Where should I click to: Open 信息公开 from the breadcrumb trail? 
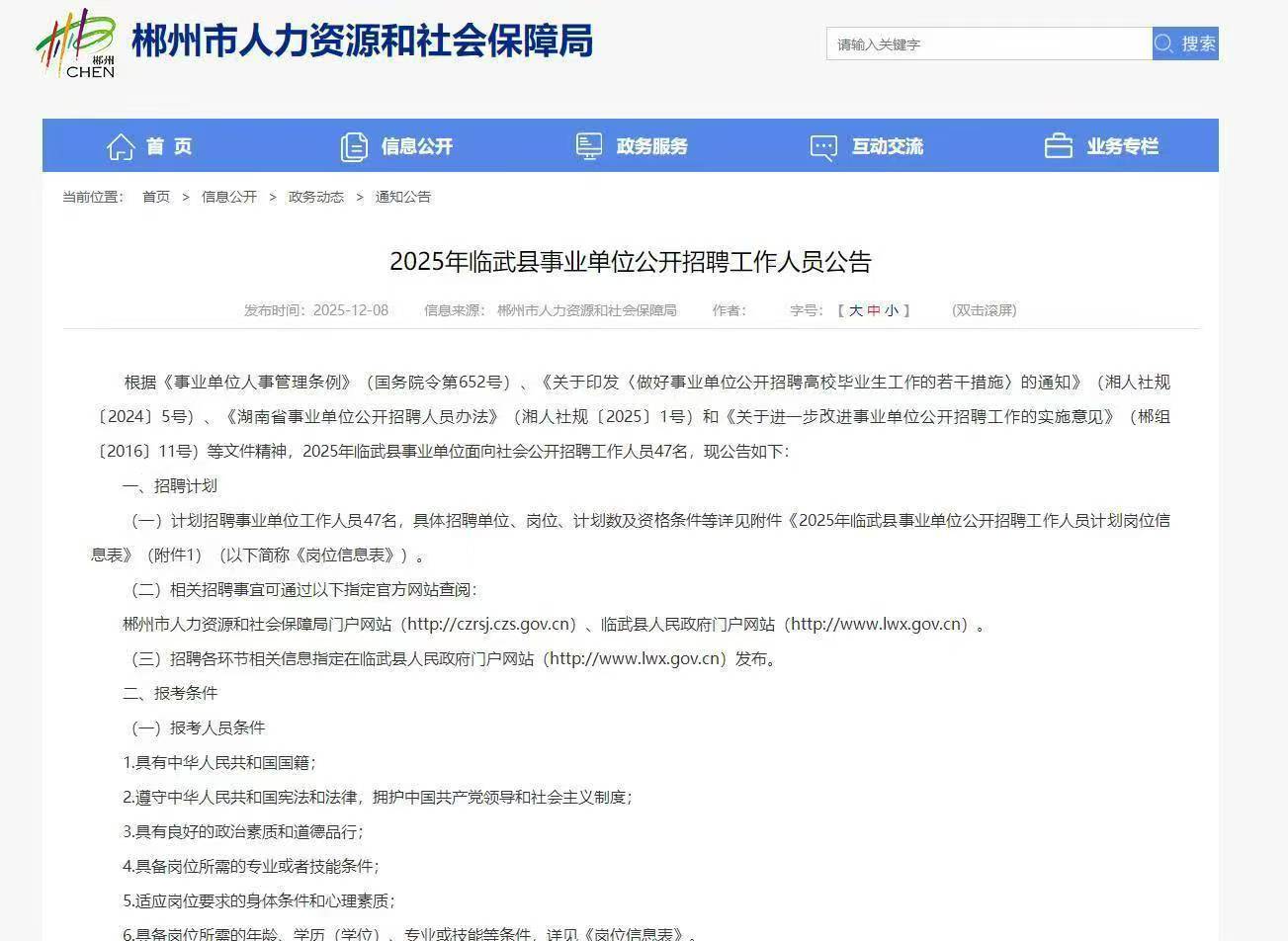pos(228,197)
